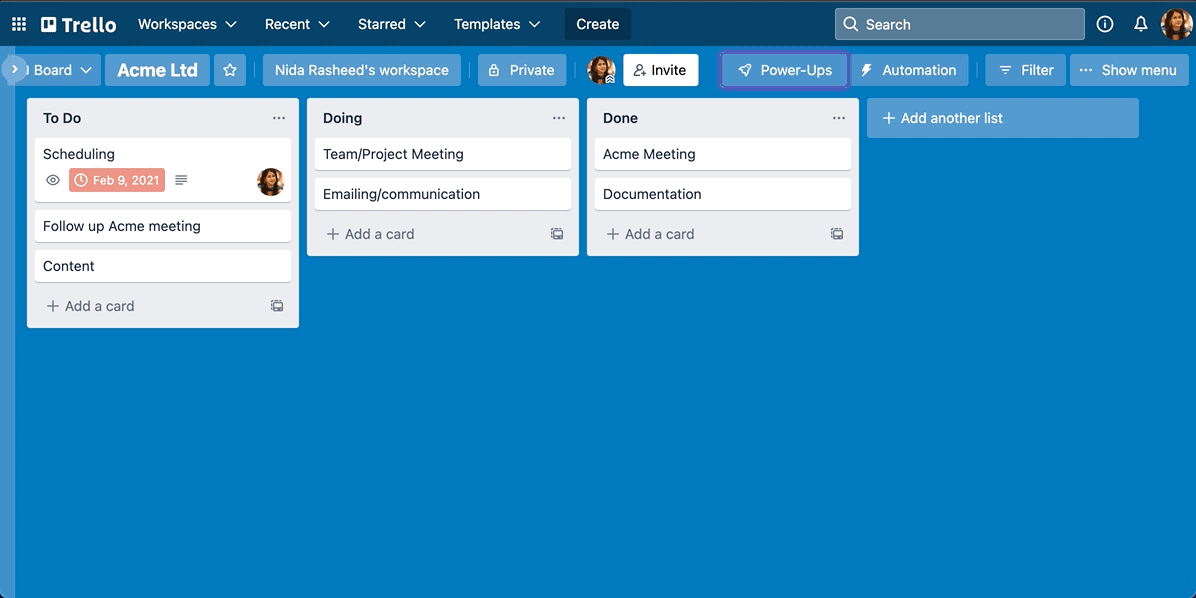Open the information icon in header

1105,24
